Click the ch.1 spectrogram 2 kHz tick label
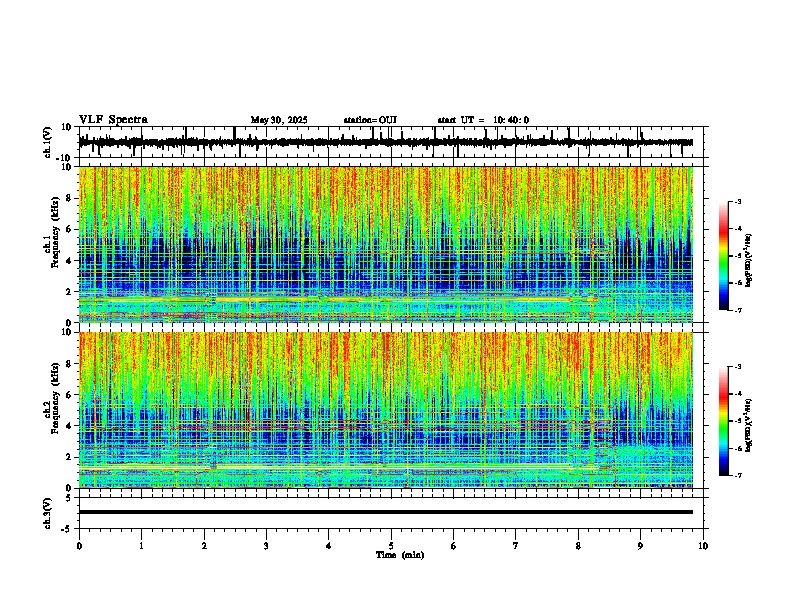The image size is (792, 612). (70, 291)
